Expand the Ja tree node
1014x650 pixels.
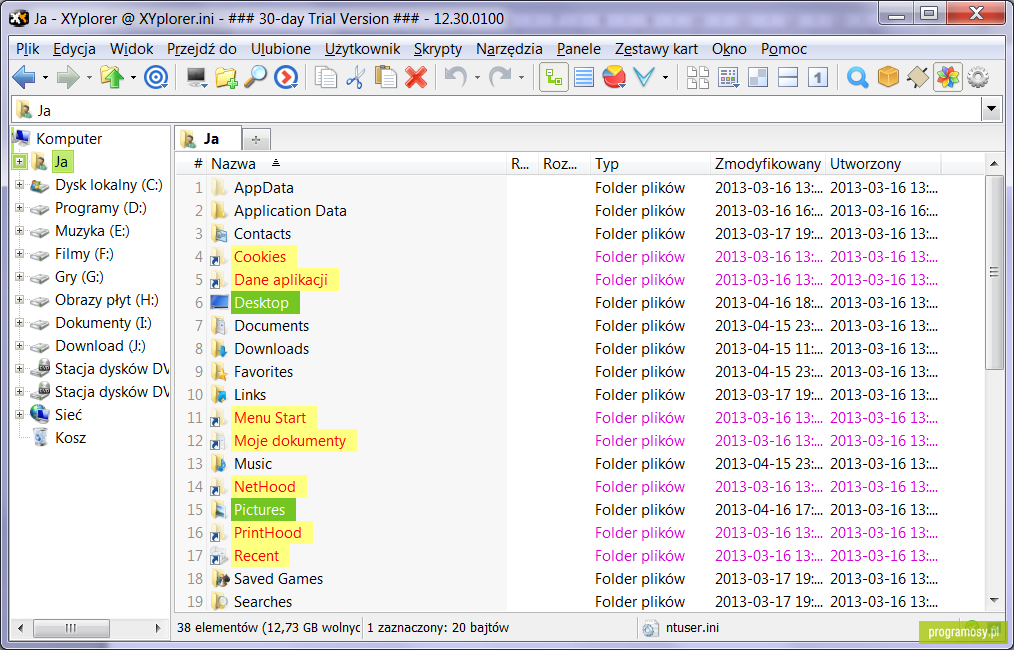click(19, 161)
